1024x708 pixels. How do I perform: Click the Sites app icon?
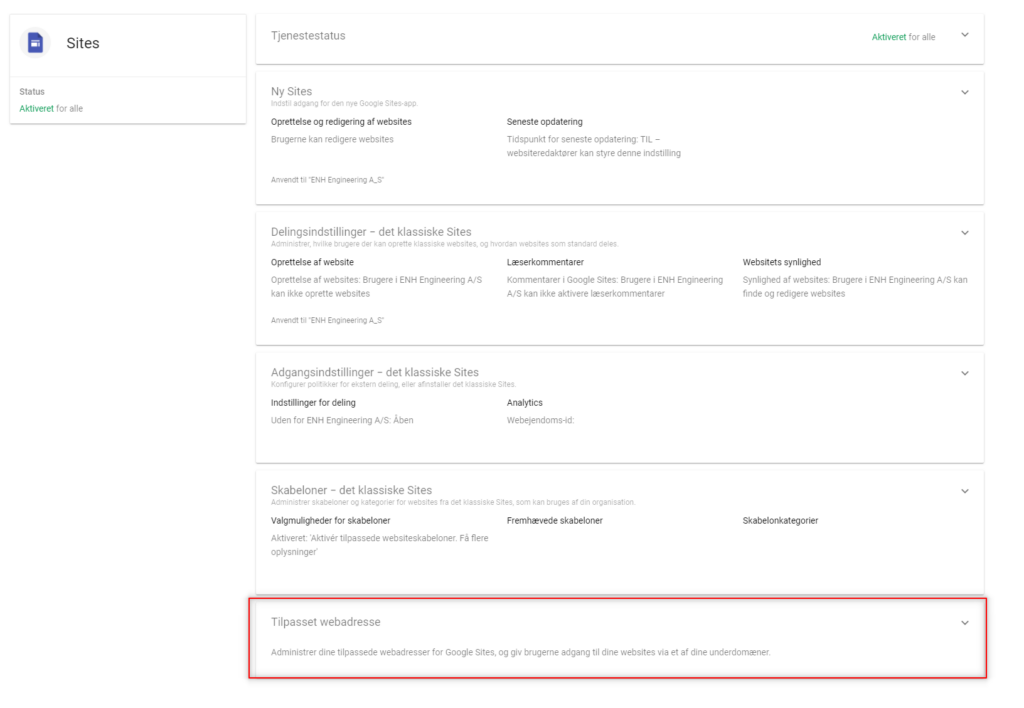pyautogui.click(x=35, y=43)
